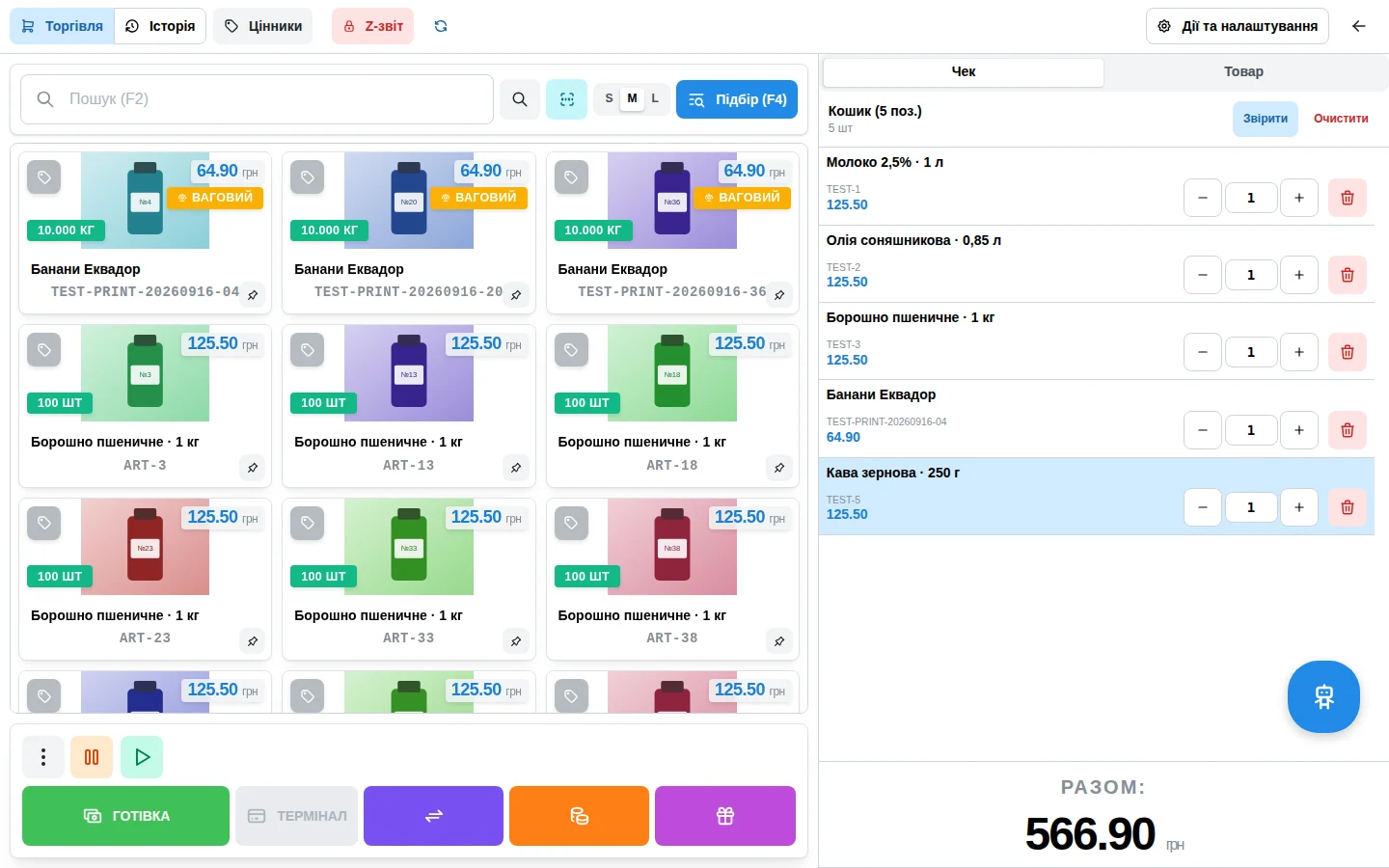Select cart row Молоко 2,5% · 1 л

click(1097, 186)
